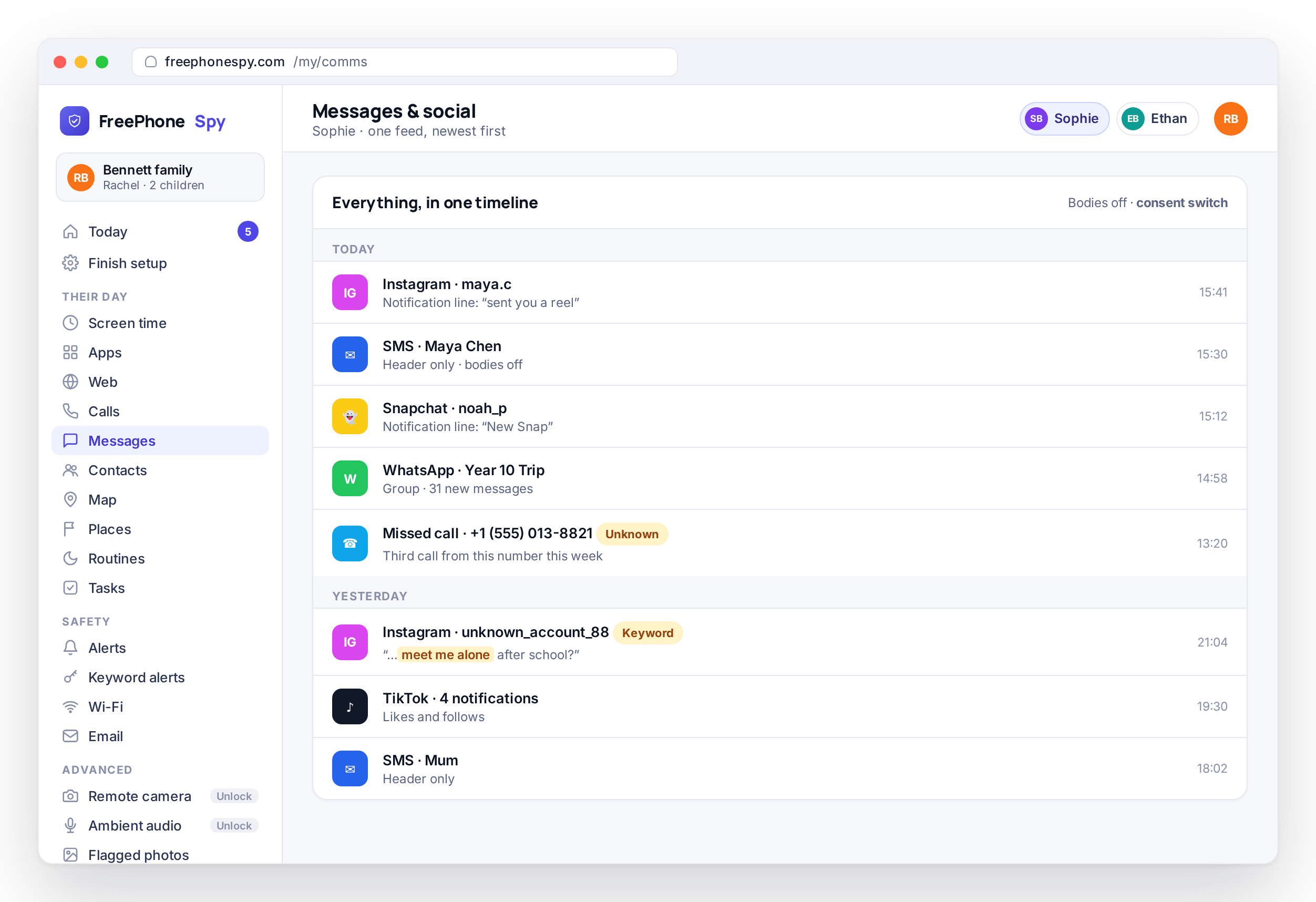Image resolution: width=1316 pixels, height=902 pixels.
Task: Select the Wi-Fi signal icon
Action: [70, 707]
